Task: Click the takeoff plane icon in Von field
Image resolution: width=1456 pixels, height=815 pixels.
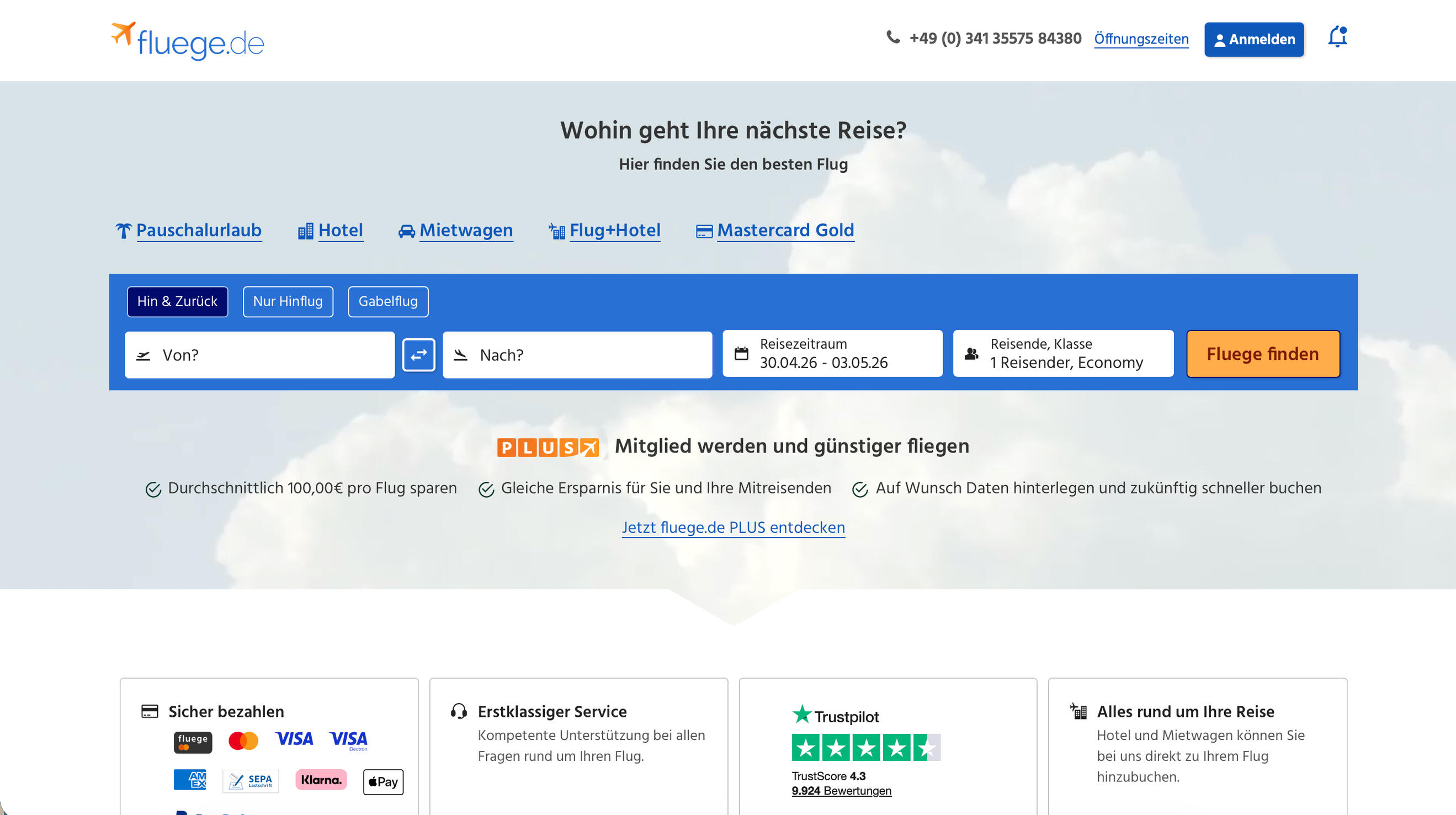Action: tap(143, 355)
